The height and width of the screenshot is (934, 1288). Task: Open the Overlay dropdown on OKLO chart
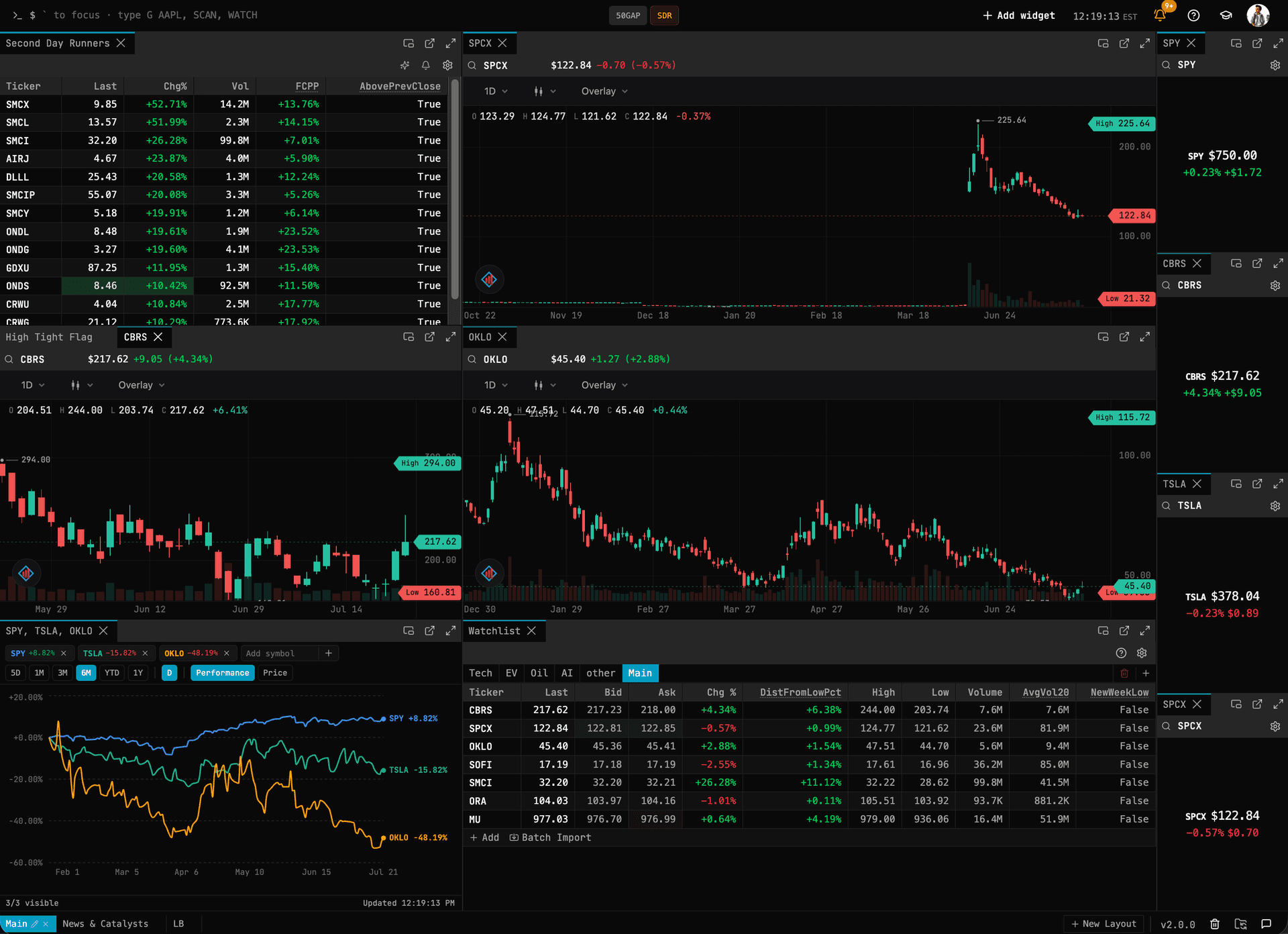point(604,385)
